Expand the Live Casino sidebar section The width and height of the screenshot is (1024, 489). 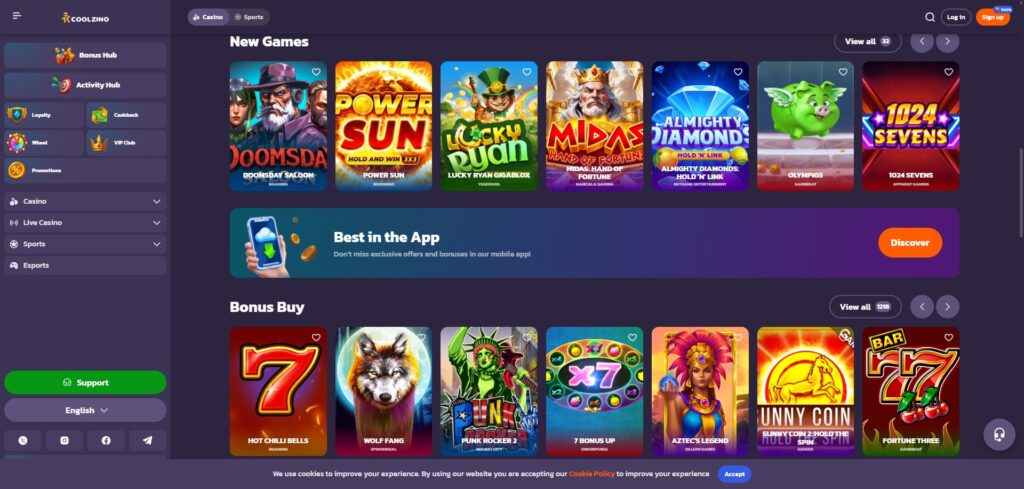coord(85,223)
